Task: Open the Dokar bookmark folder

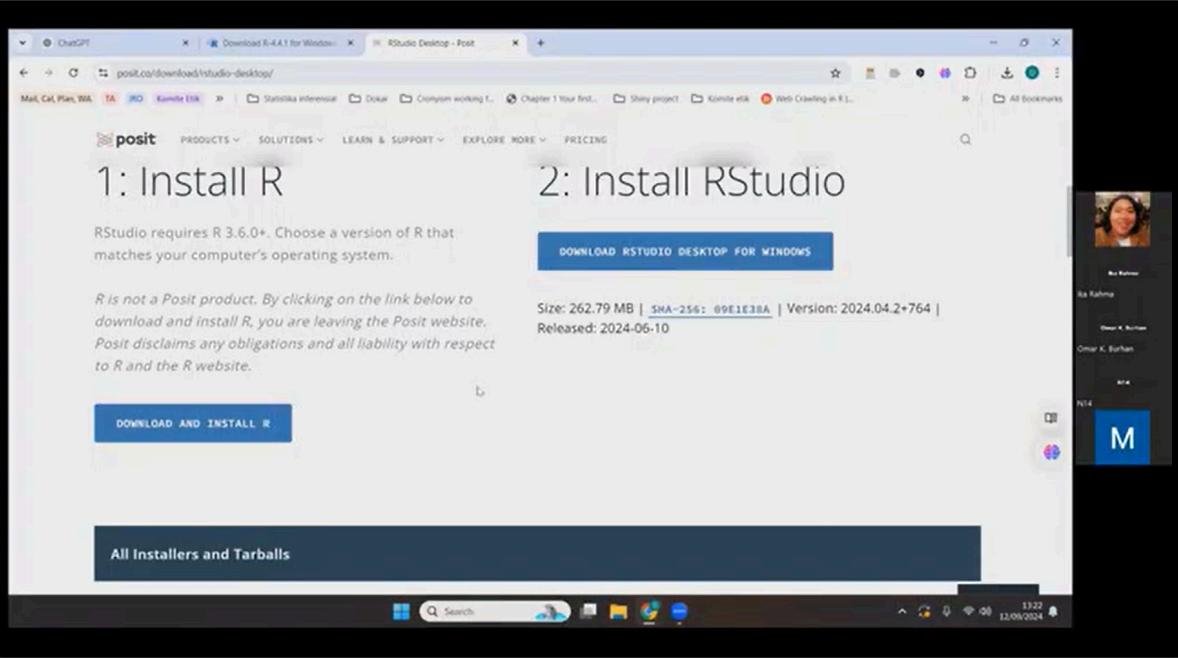Action: tap(368, 98)
